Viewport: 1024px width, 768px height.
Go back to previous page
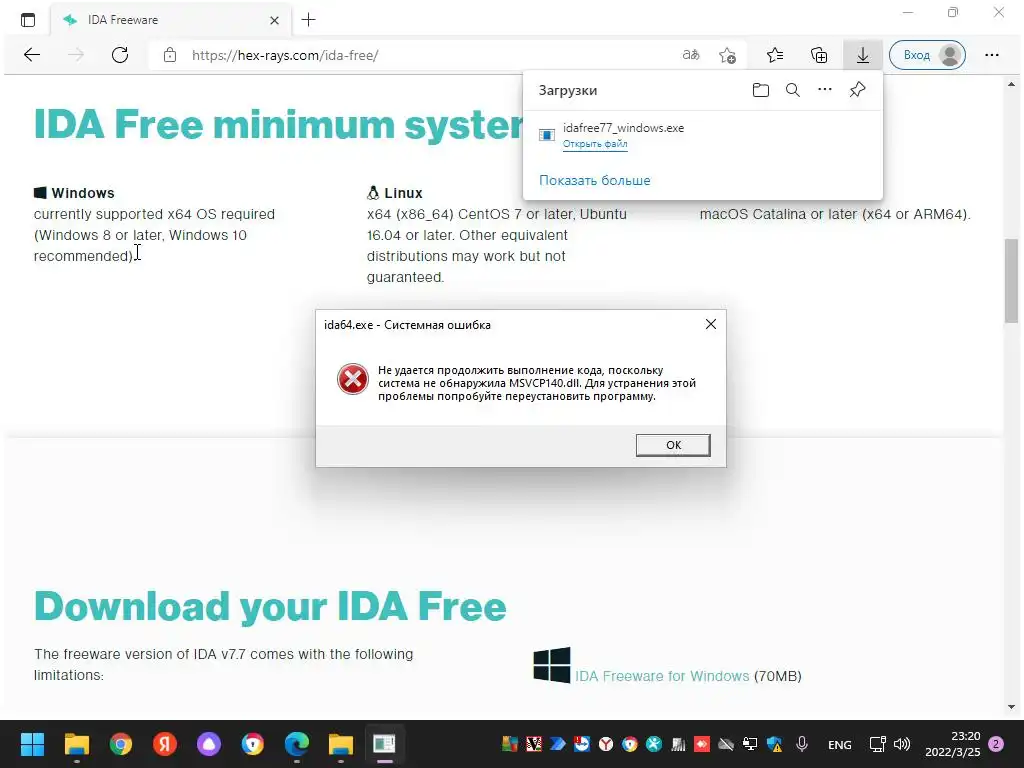[x=32, y=55]
